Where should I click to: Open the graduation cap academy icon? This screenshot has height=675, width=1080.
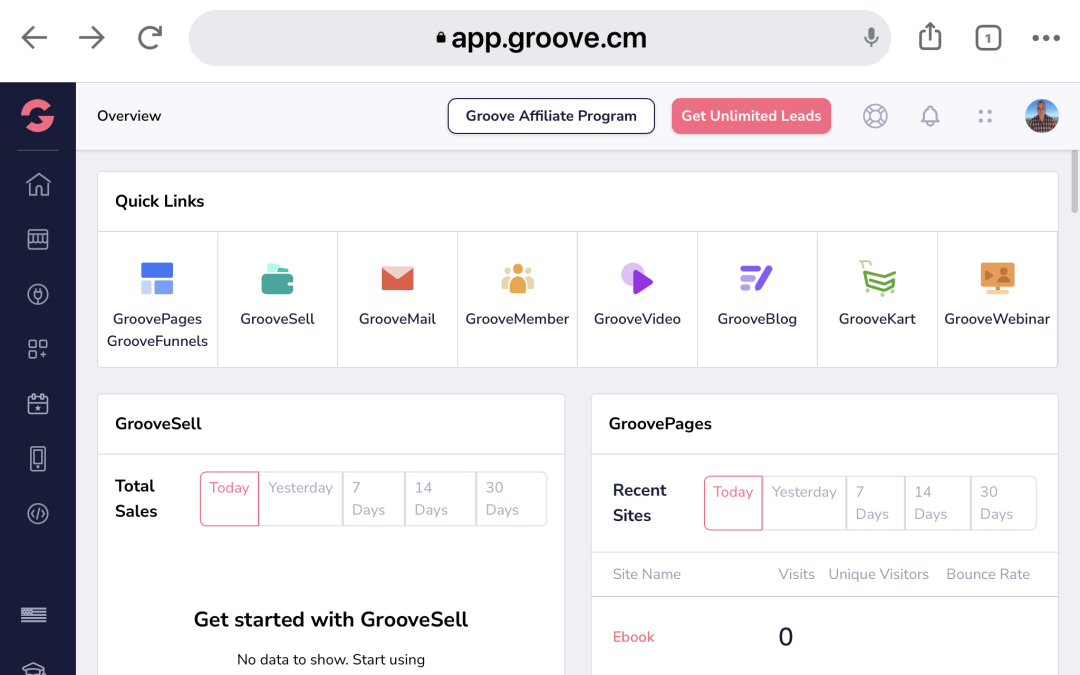pyautogui.click(x=34, y=668)
